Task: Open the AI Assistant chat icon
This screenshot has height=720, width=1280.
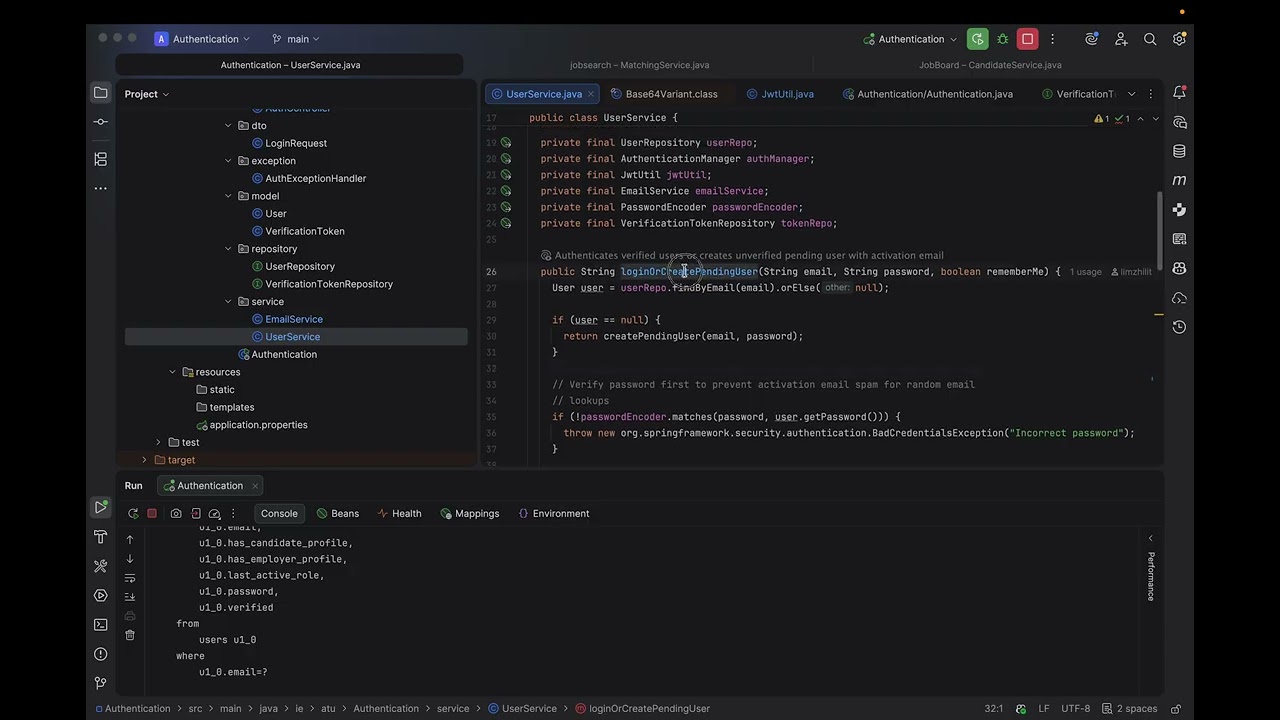Action: click(1179, 122)
